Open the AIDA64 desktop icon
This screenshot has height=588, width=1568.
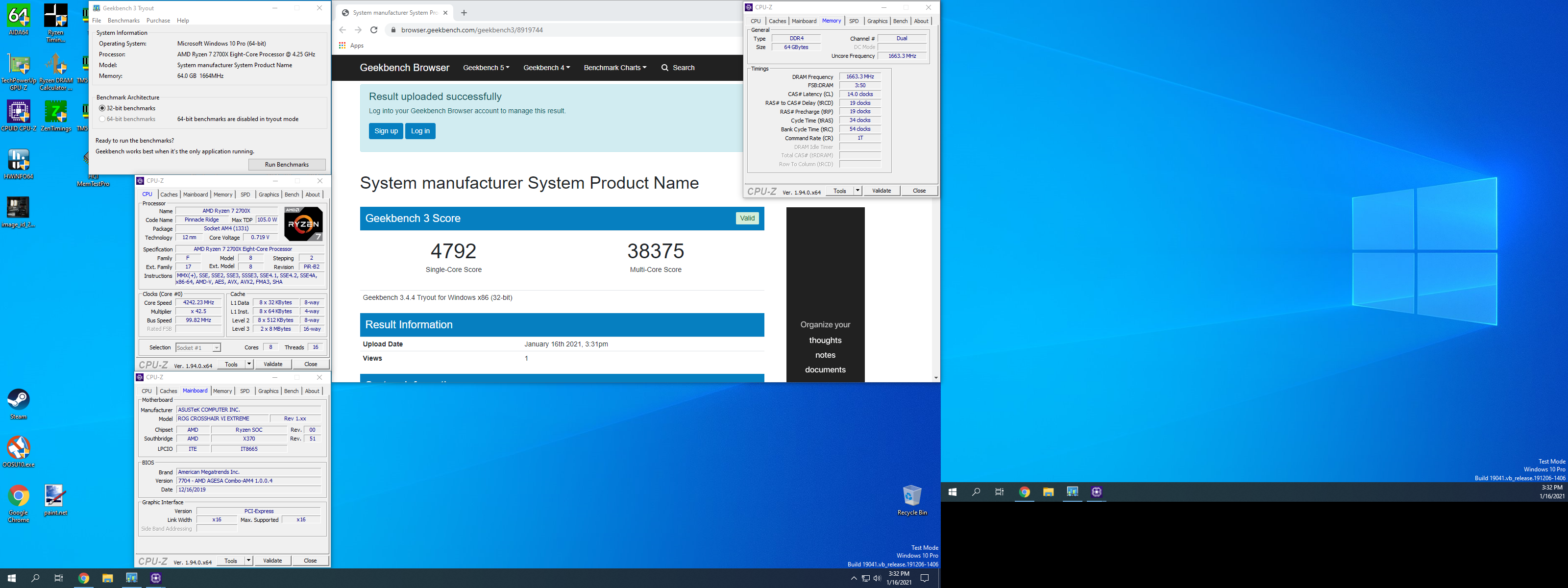coord(18,20)
